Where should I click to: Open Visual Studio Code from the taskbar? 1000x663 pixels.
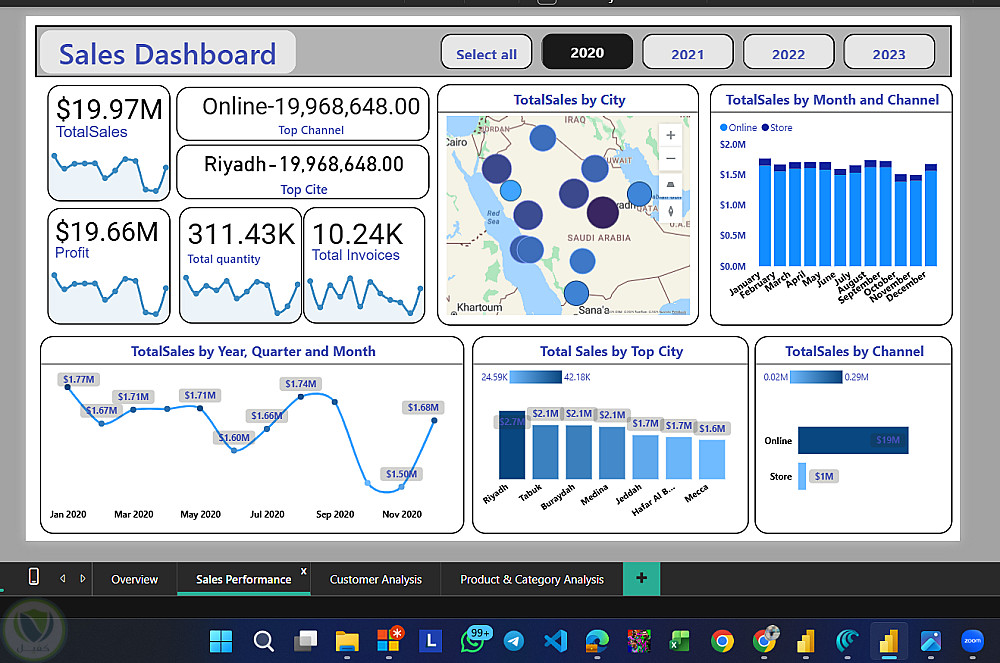pos(555,641)
